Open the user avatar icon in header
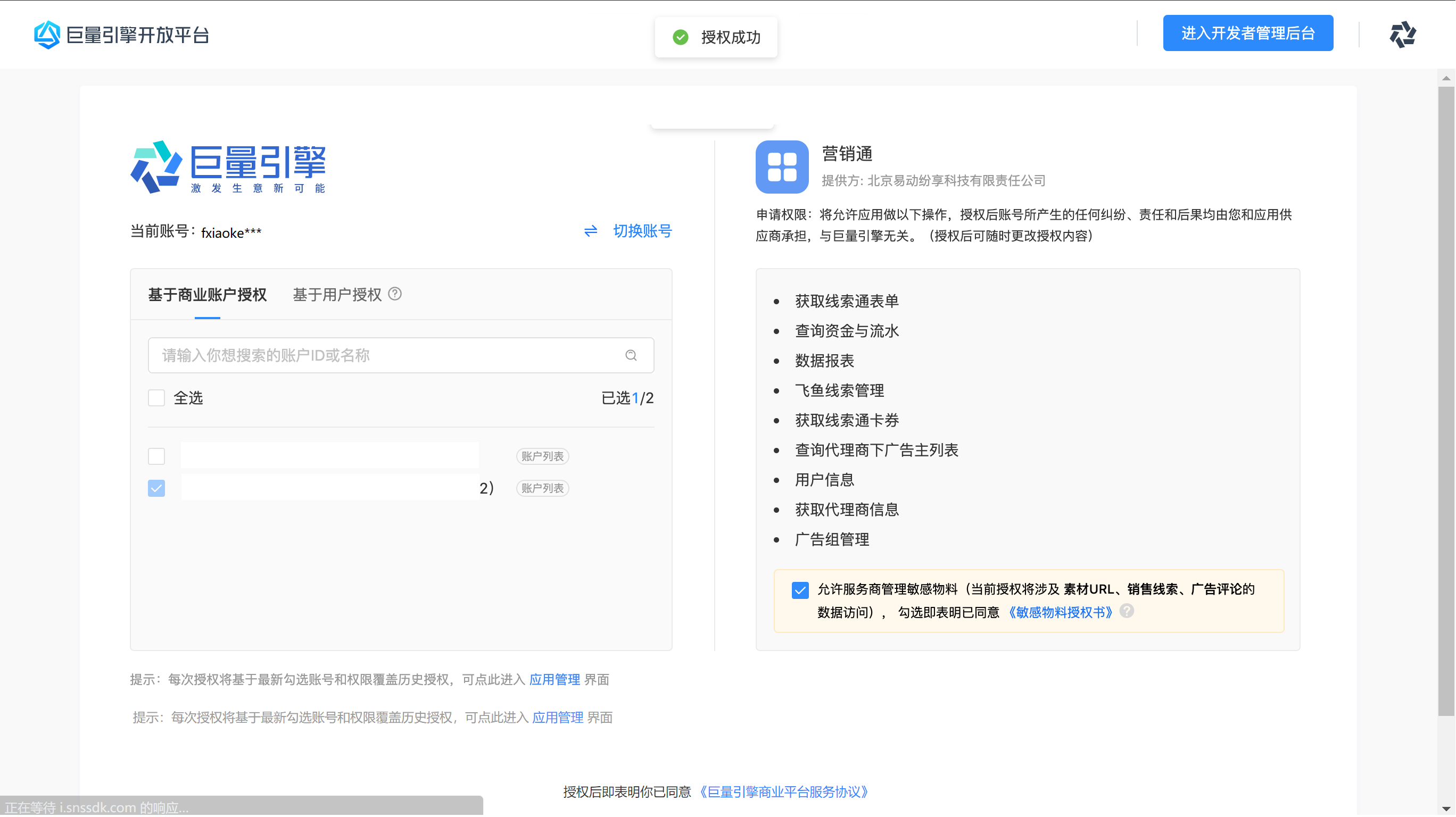This screenshot has width=1456, height=817. (1402, 35)
